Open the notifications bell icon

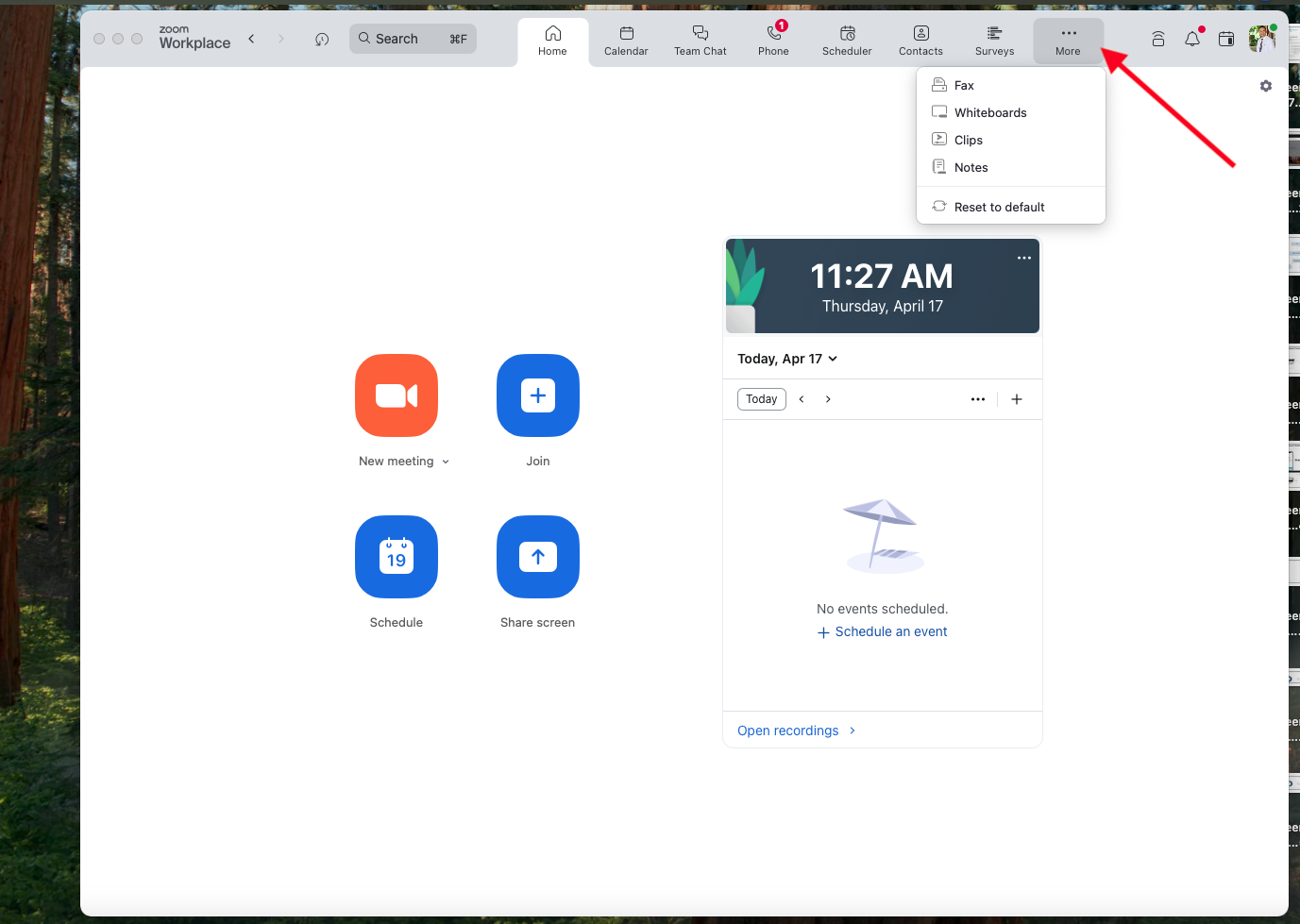1192,39
